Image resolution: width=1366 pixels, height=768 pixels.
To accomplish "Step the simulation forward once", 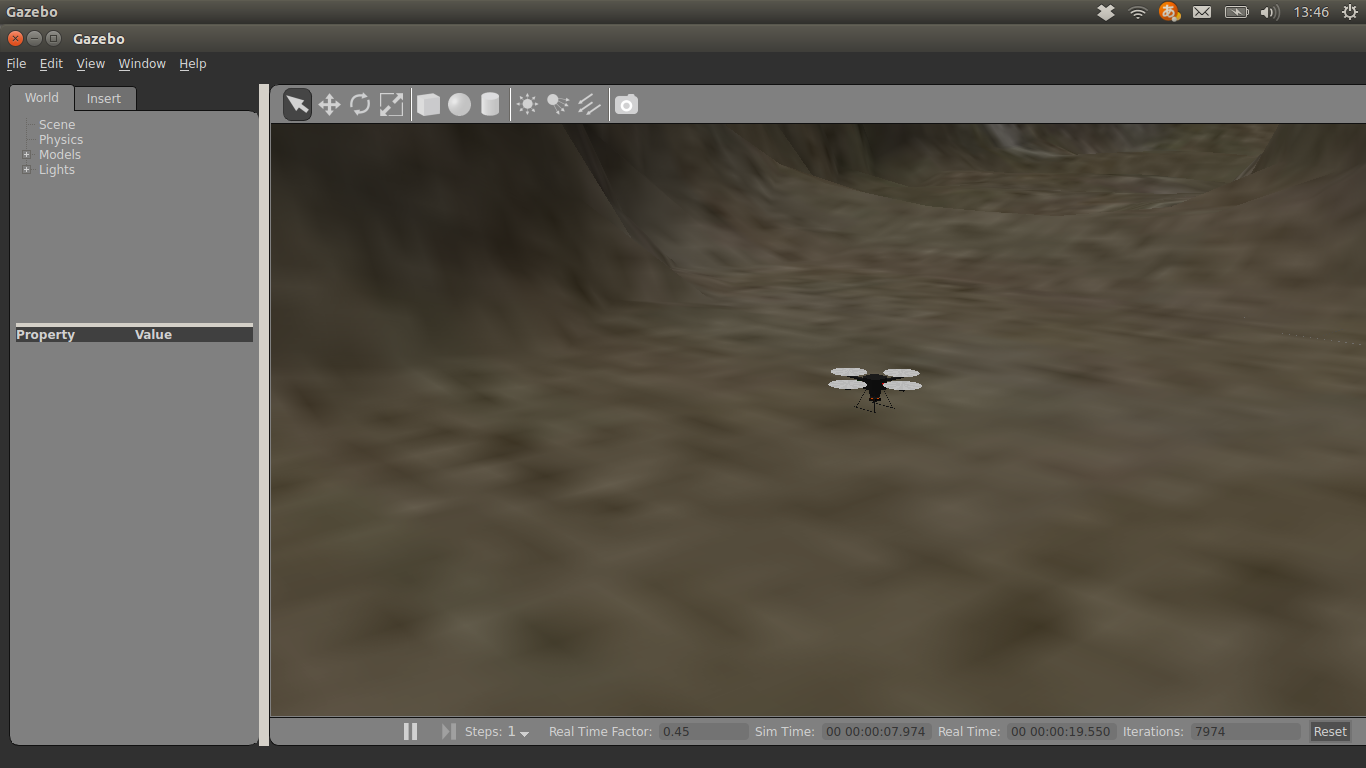I will tap(448, 731).
